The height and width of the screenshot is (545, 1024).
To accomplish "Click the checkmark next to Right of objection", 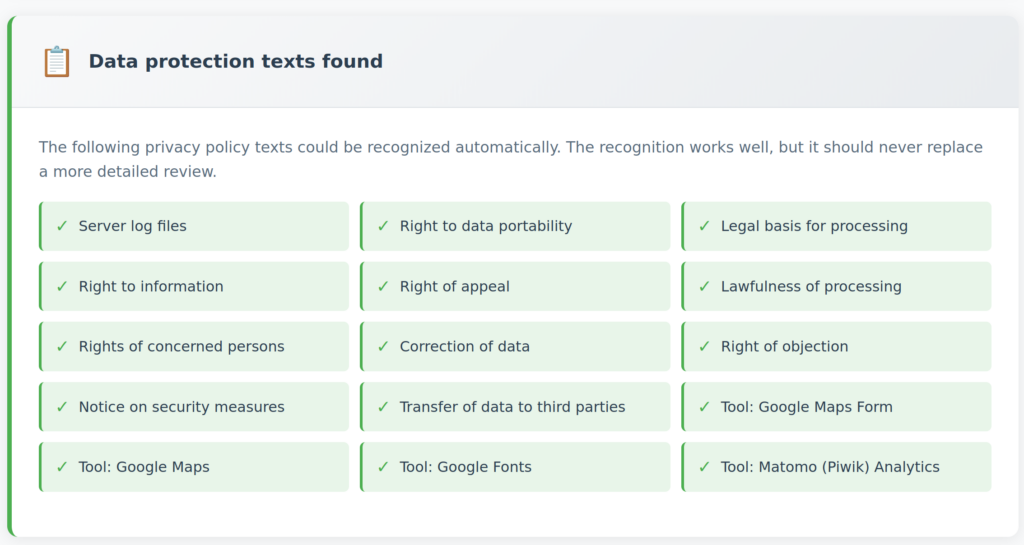I will click(x=704, y=346).
